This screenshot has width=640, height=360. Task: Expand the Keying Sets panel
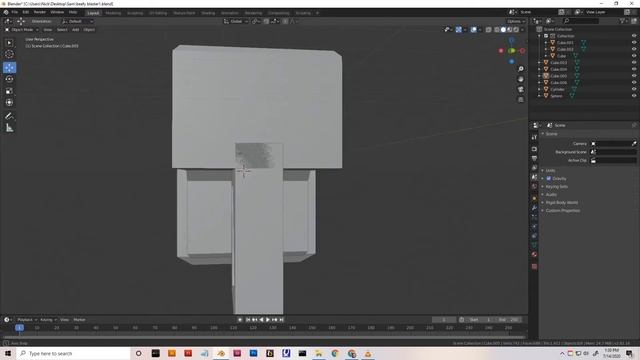click(556, 187)
